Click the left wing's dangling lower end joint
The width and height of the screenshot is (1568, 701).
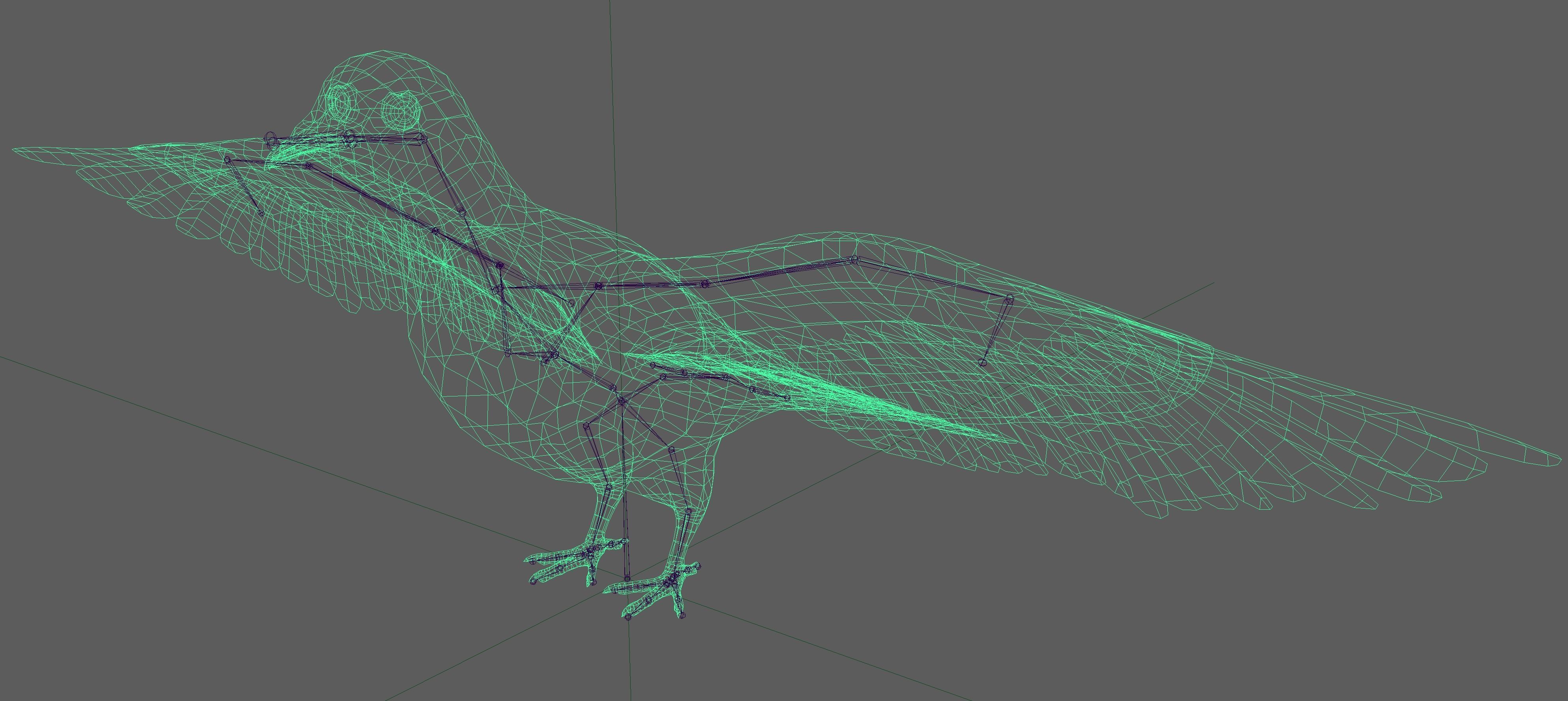(261, 213)
